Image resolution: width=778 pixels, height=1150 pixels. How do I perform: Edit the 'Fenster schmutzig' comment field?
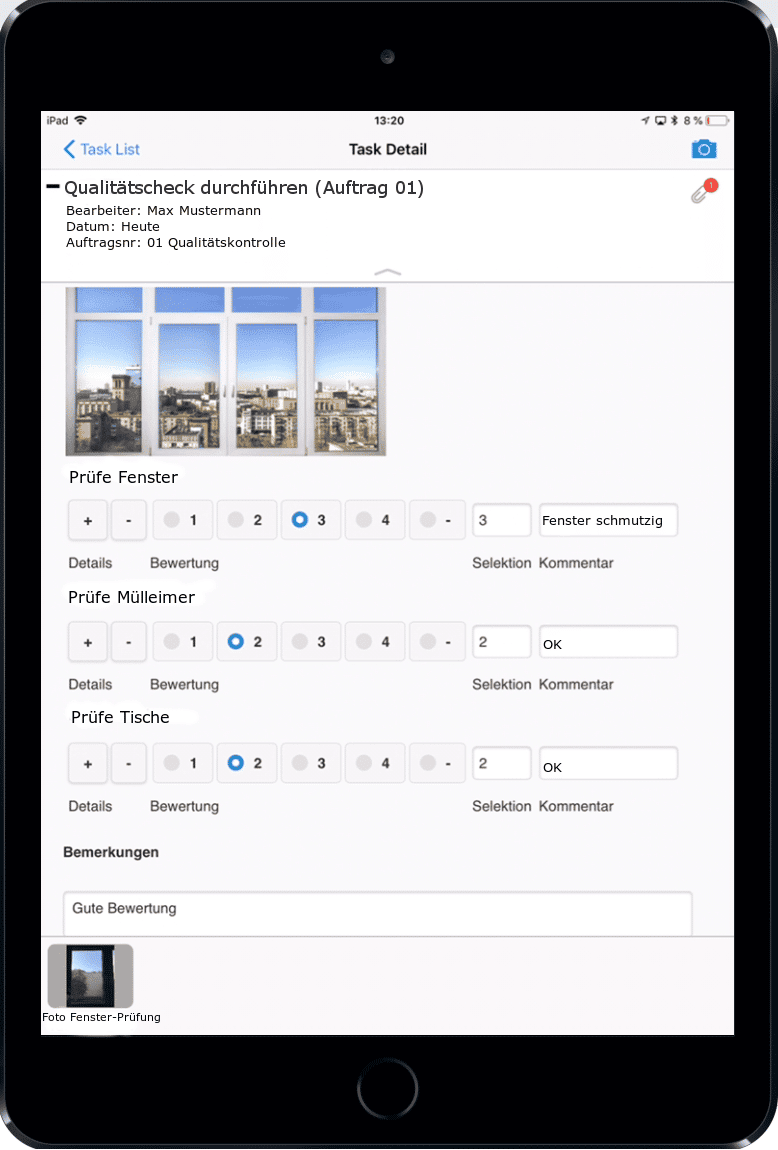(x=608, y=520)
